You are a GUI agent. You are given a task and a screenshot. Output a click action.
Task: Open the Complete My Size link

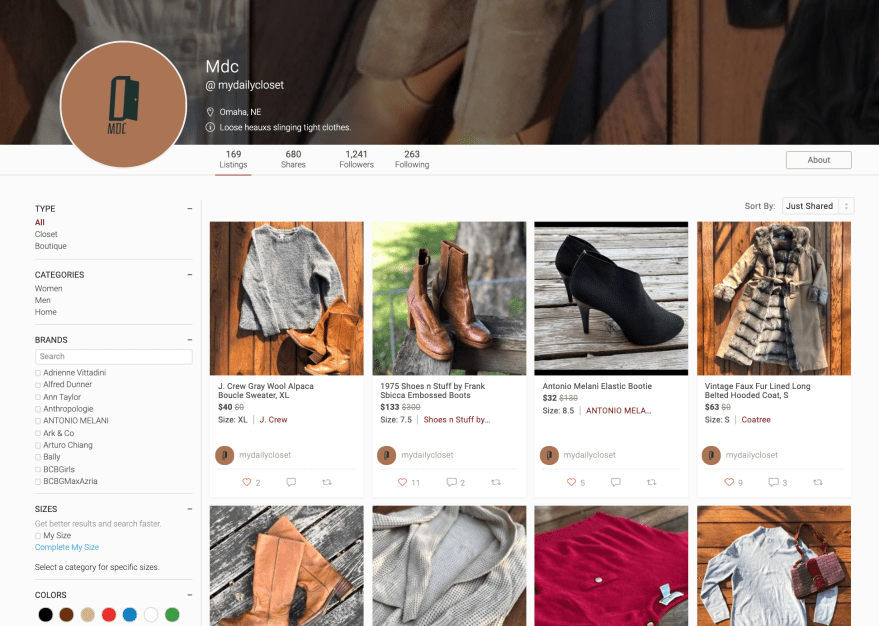tap(67, 547)
